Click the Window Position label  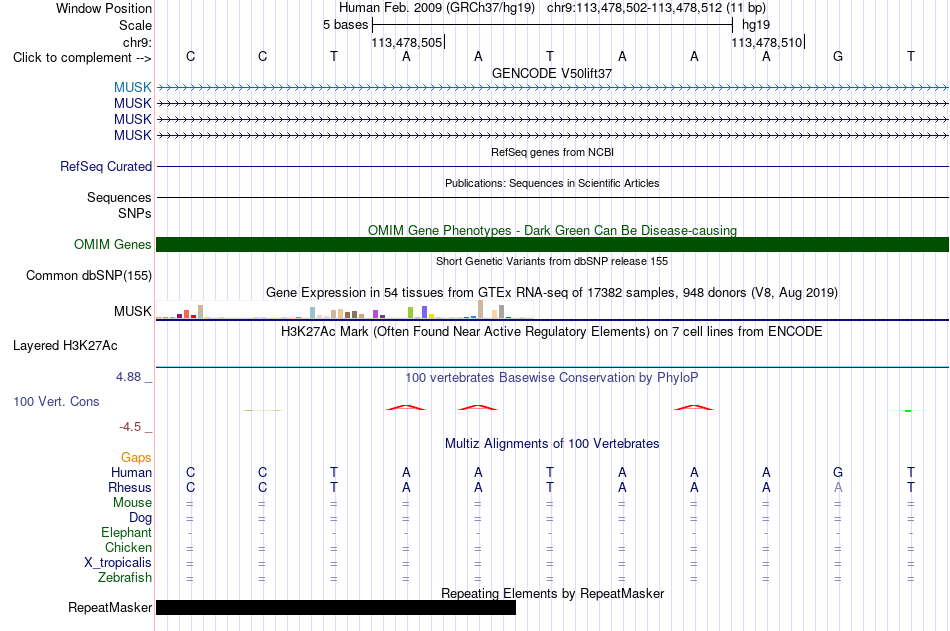[x=104, y=8]
